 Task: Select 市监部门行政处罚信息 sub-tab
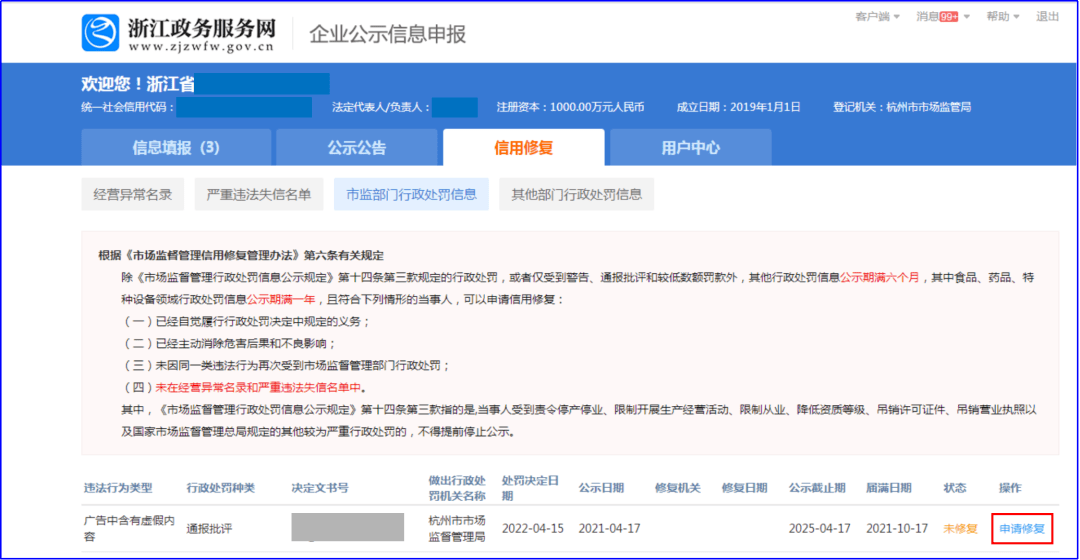pyautogui.click(x=411, y=195)
